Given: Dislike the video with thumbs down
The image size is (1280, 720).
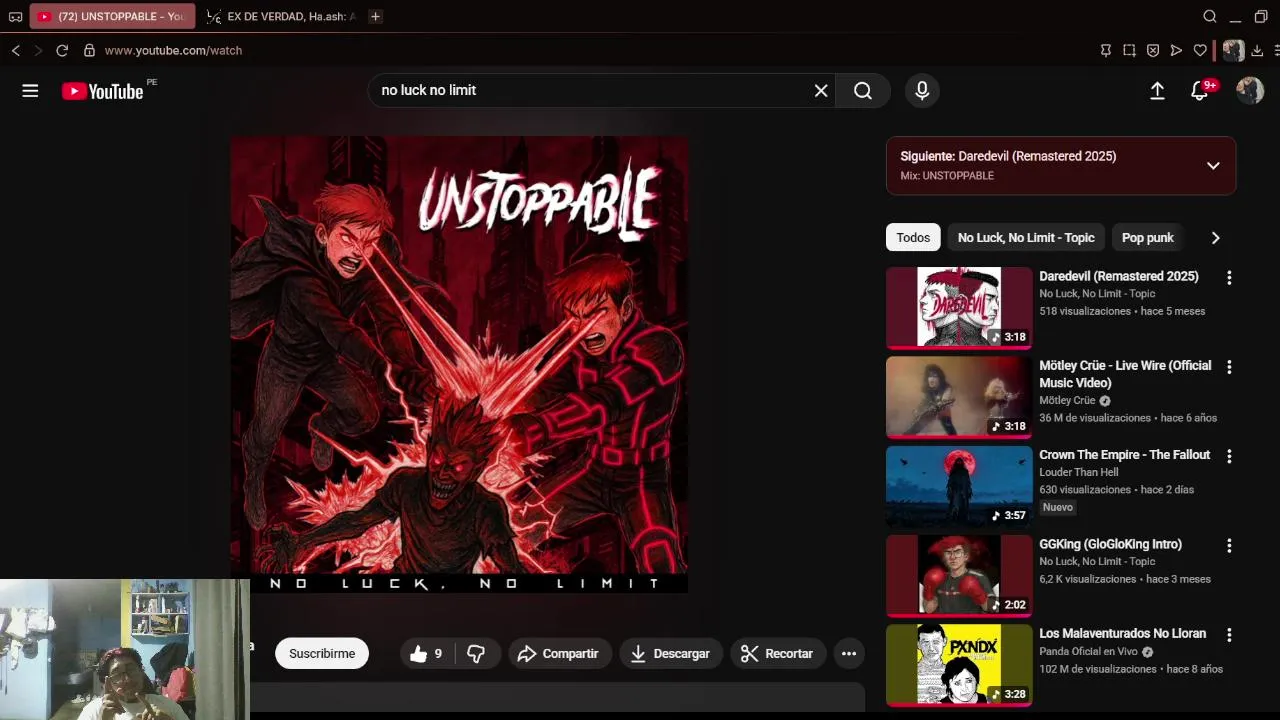Looking at the screenshot, I should [x=476, y=654].
